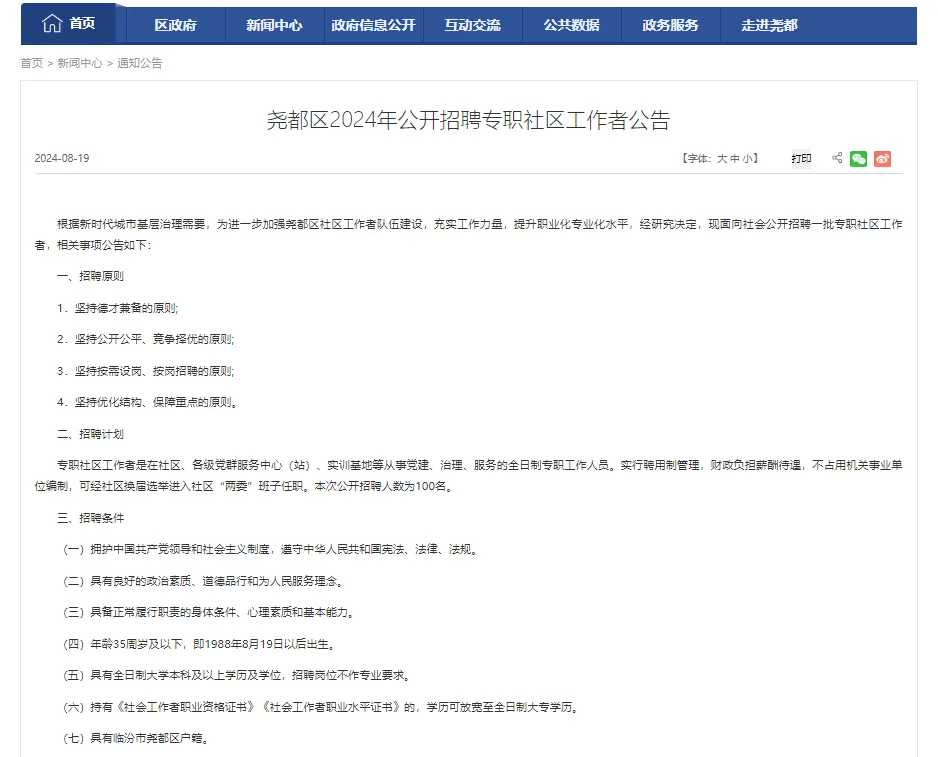Screen dimensions: 938x757
Task: Open the 政务服务 menu
Action: (x=670, y=21)
